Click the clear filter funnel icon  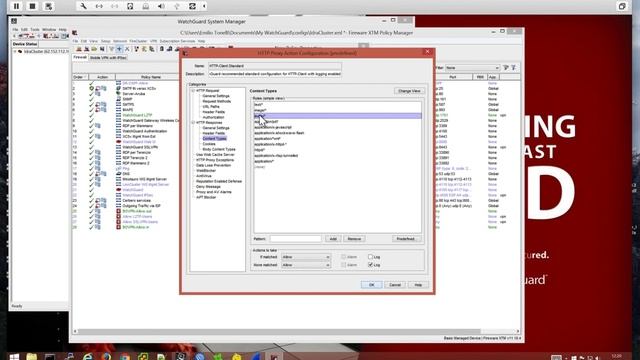(514, 68)
